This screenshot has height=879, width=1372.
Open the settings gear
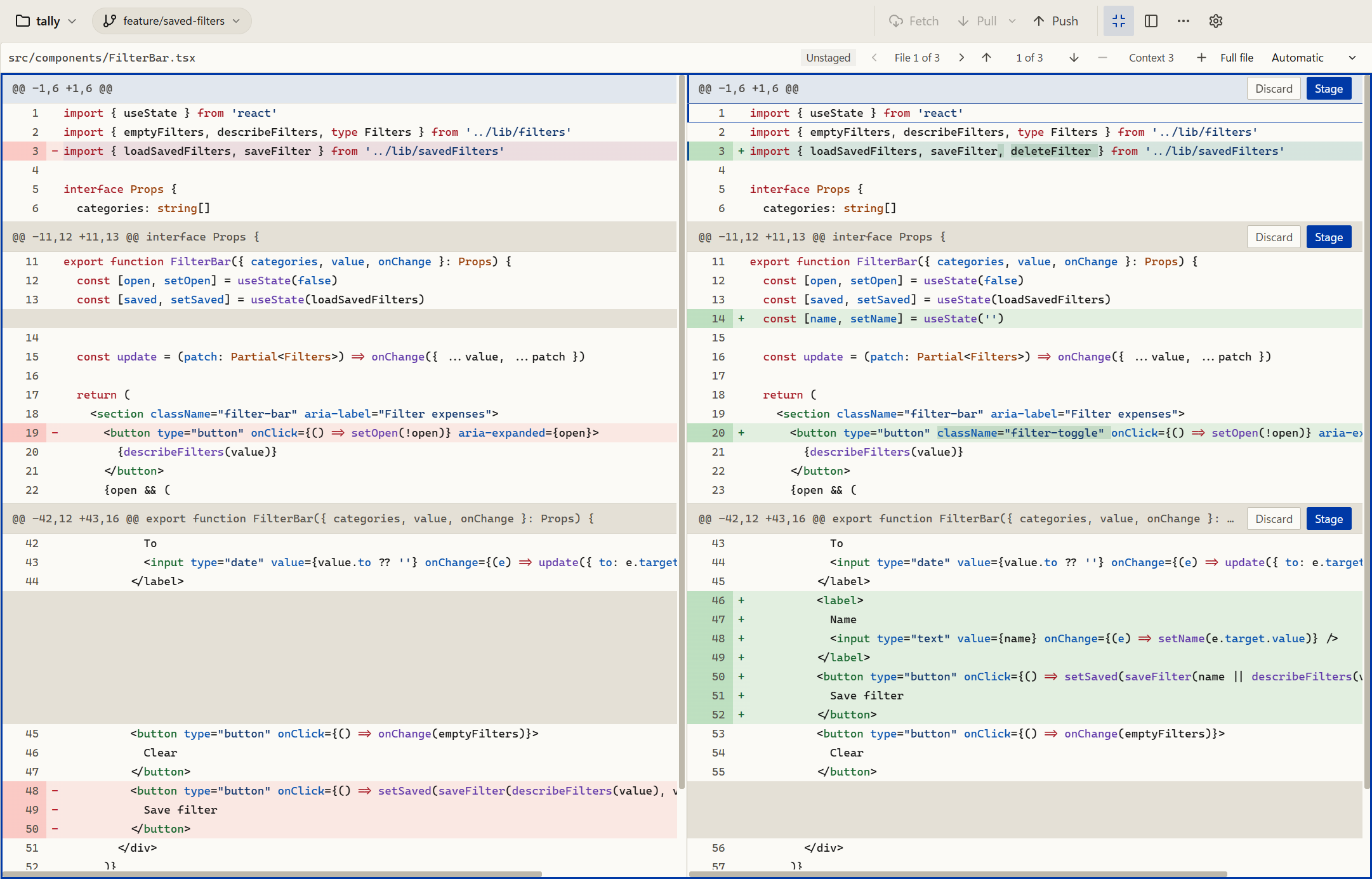coord(1216,21)
